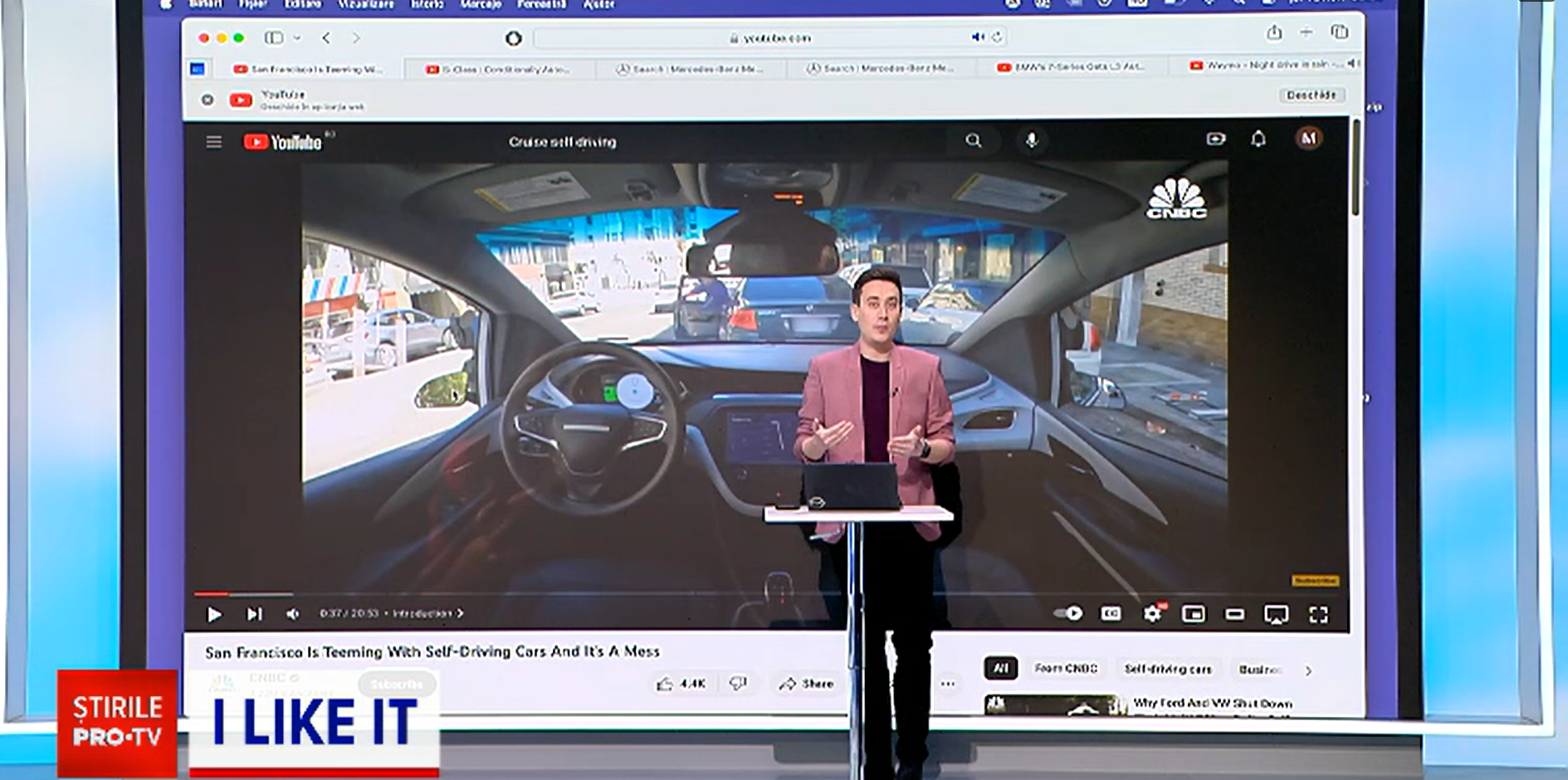Image resolution: width=1568 pixels, height=780 pixels.
Task: Click the Create video camera icon
Action: [1215, 139]
